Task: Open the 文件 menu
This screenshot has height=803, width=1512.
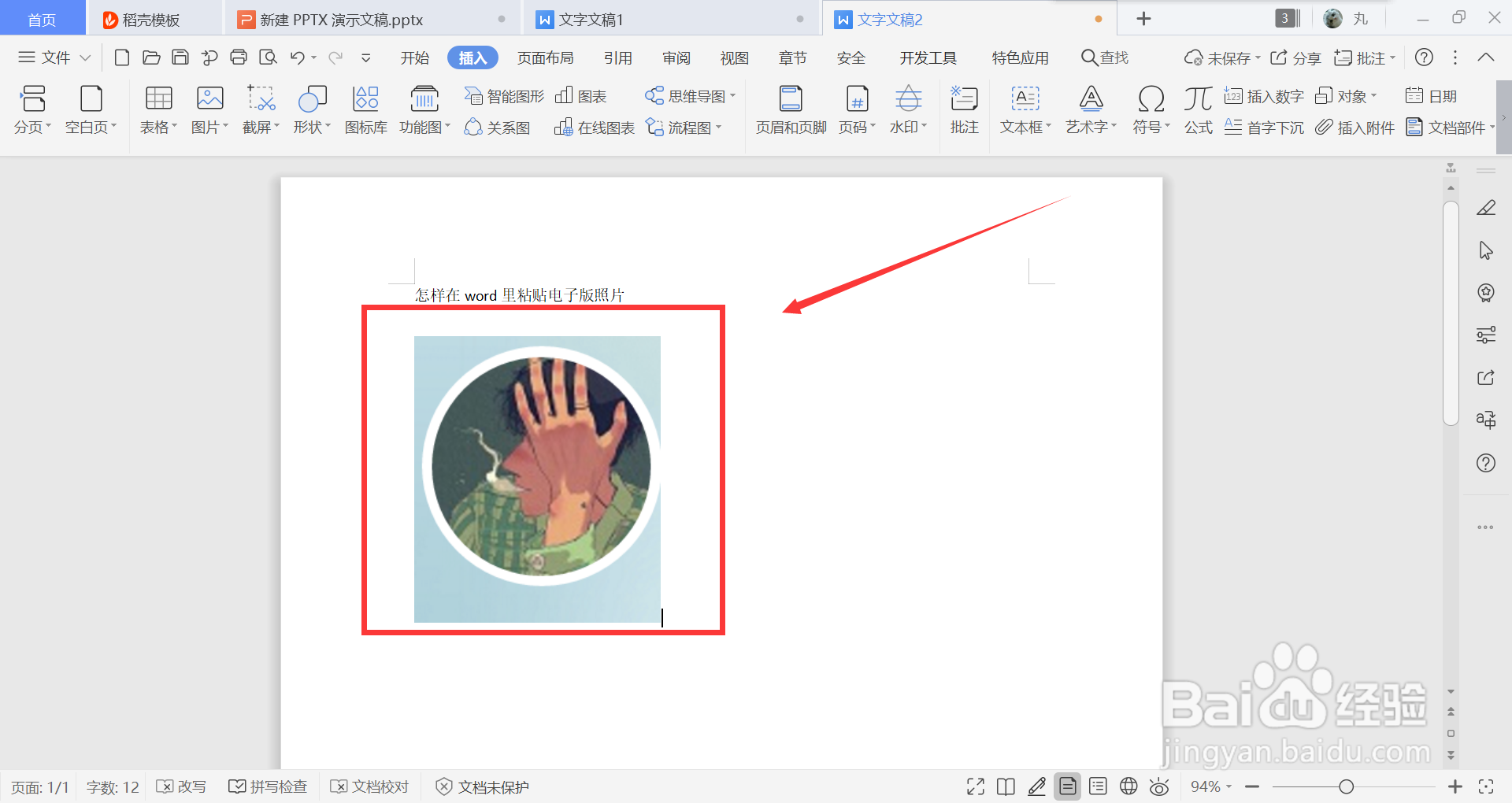Action: pyautogui.click(x=54, y=57)
